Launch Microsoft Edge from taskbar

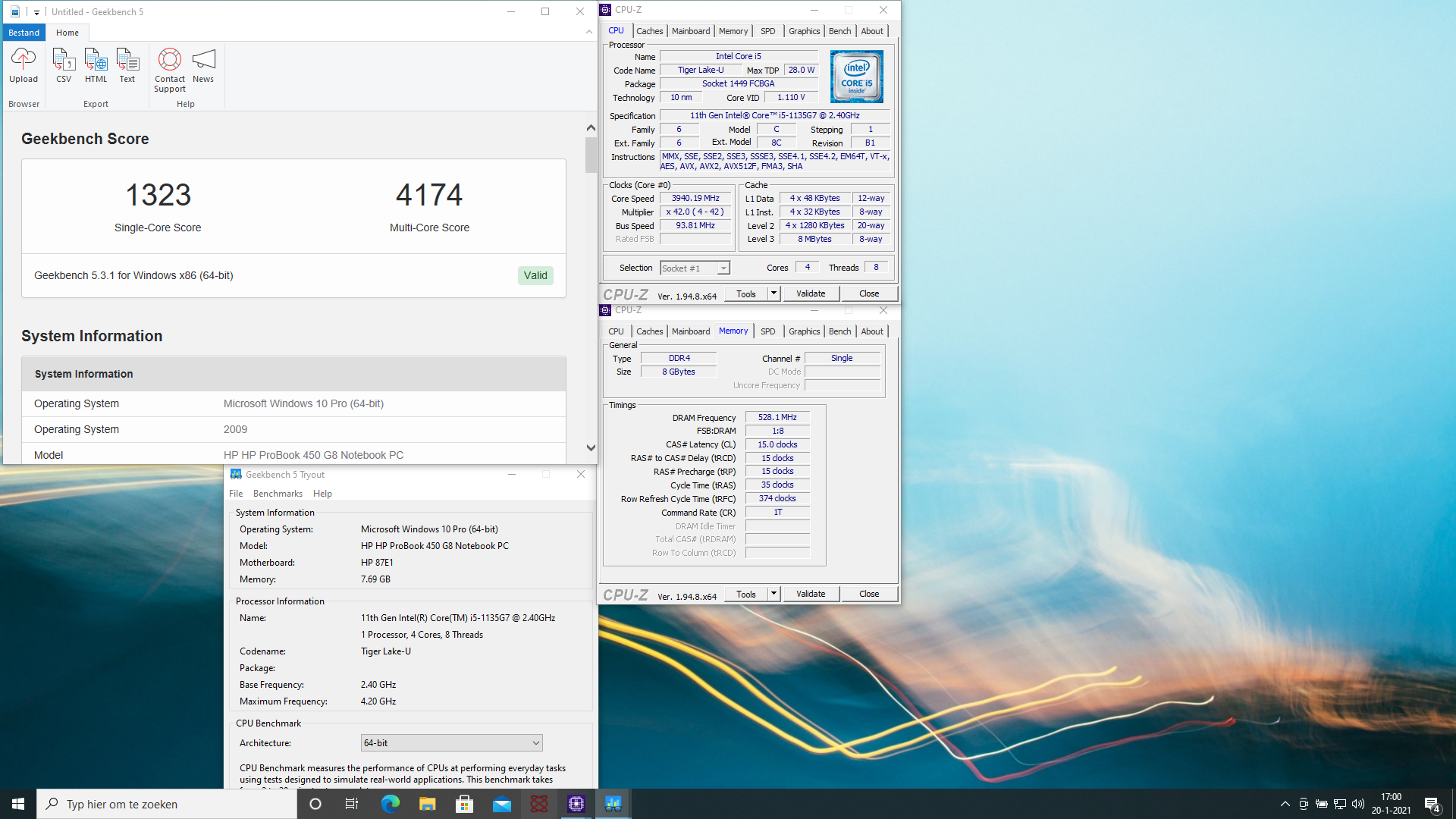(x=390, y=804)
